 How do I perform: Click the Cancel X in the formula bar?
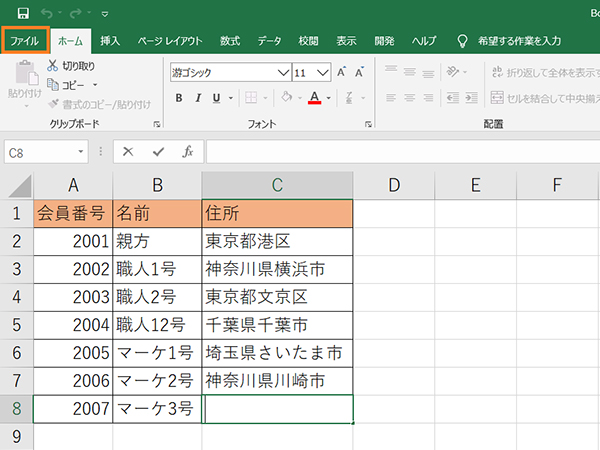pyautogui.click(x=128, y=152)
